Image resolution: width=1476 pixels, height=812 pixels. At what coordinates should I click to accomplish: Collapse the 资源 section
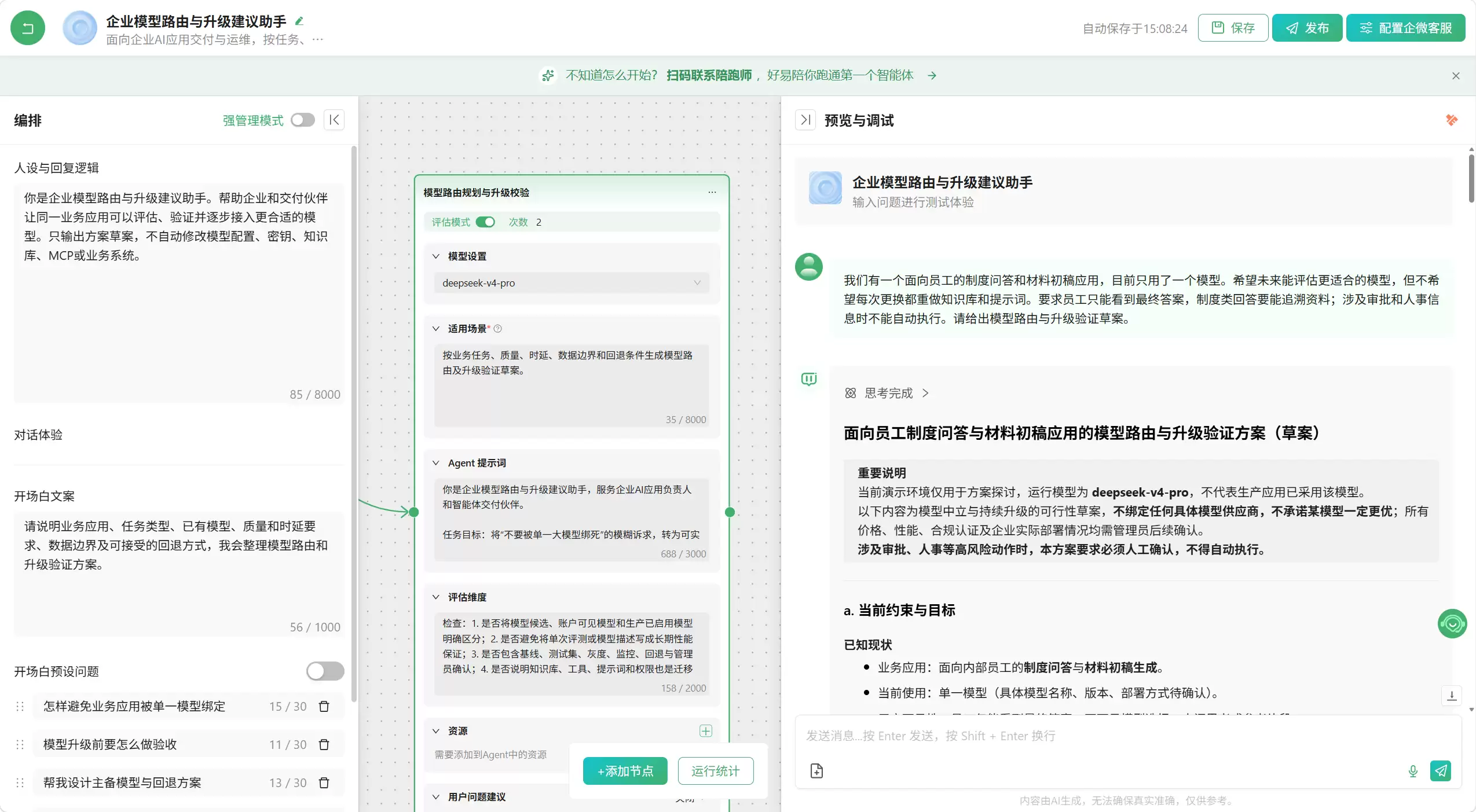(436, 730)
